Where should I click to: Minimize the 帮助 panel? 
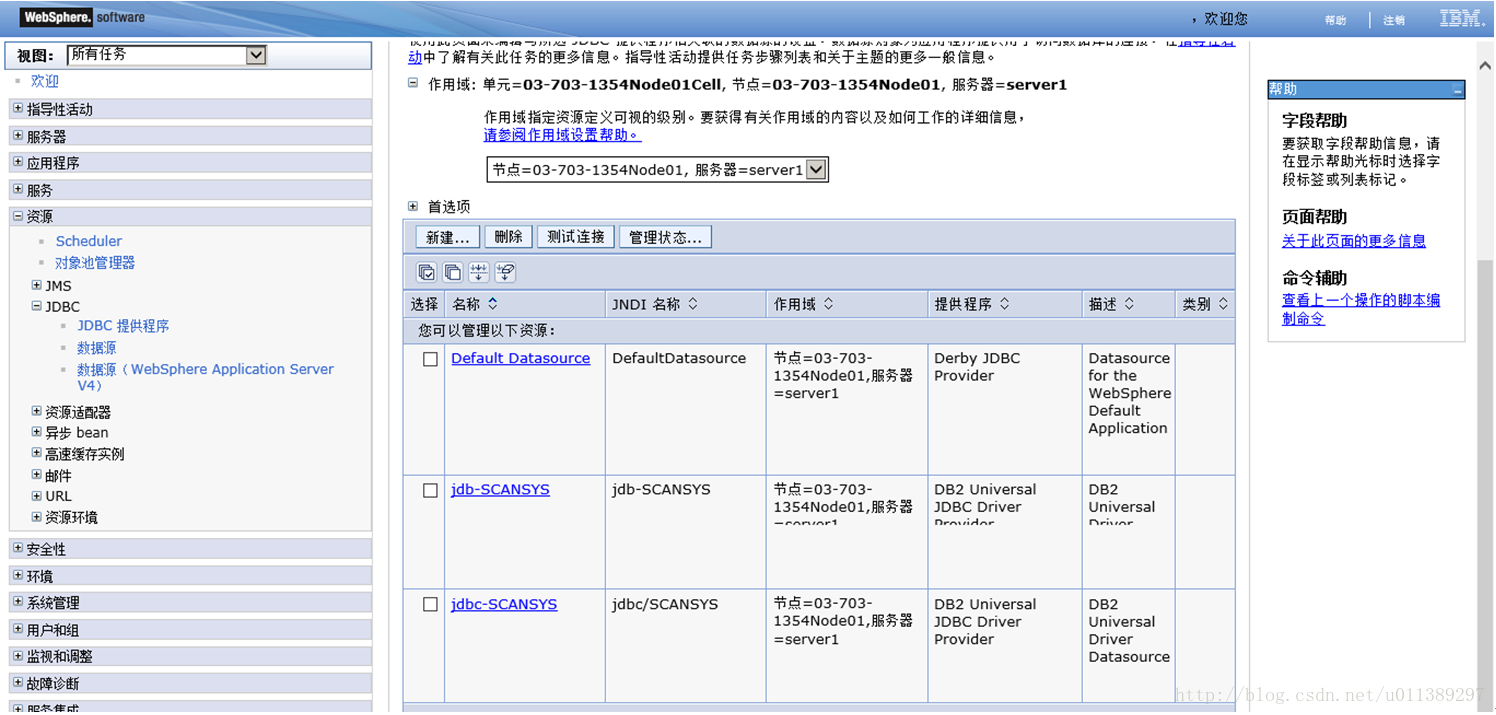[x=1458, y=90]
